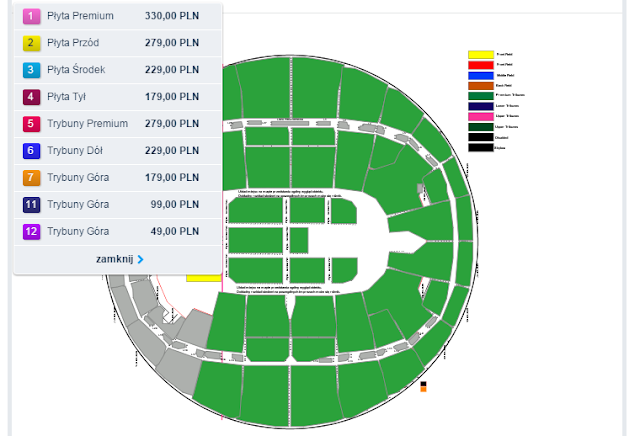Click the purple number 12 category icon
This screenshot has width=640, height=436.
[31, 231]
